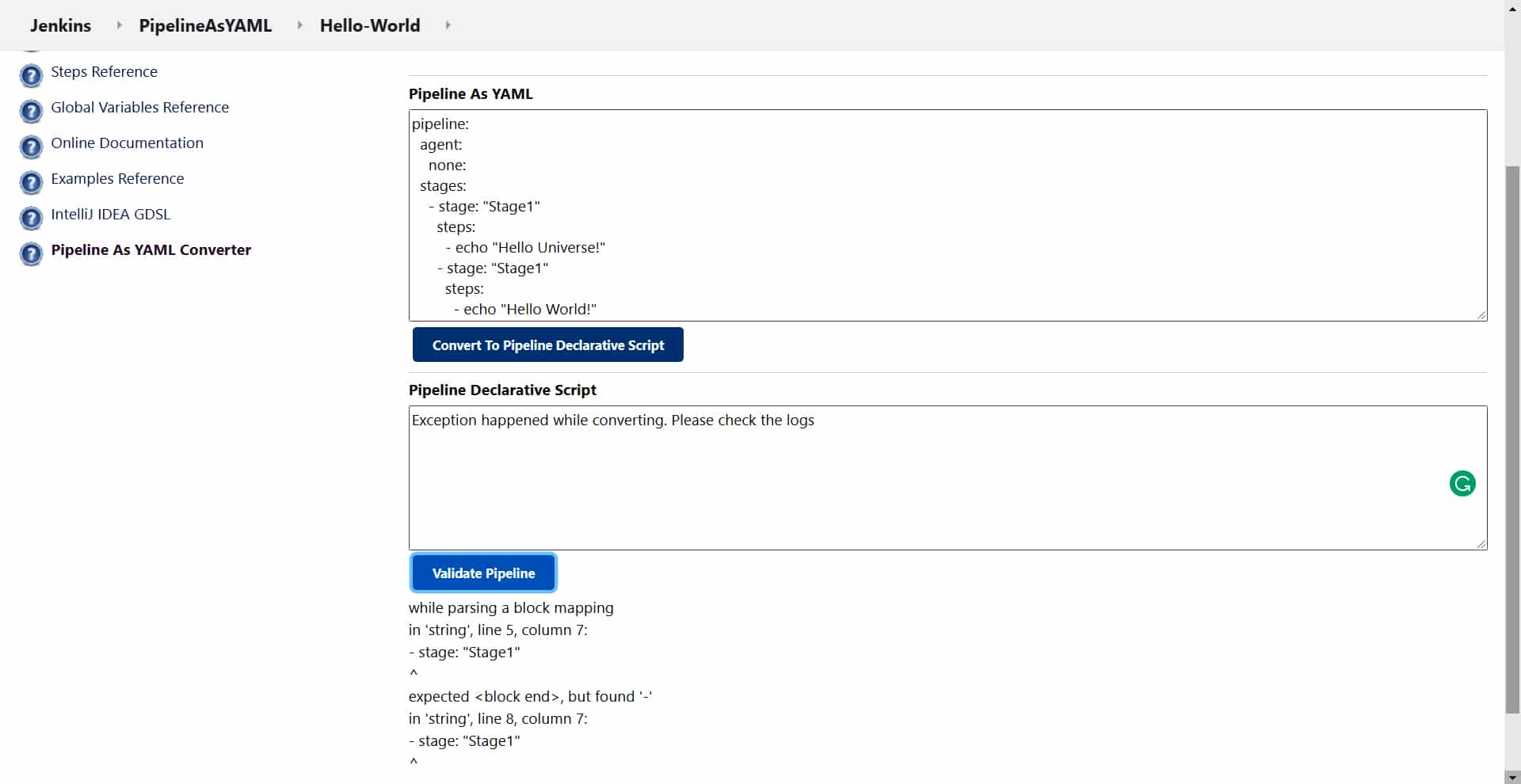Open the PipelineAsYAML breadcrumb
The width and height of the screenshot is (1521, 784).
point(205,25)
